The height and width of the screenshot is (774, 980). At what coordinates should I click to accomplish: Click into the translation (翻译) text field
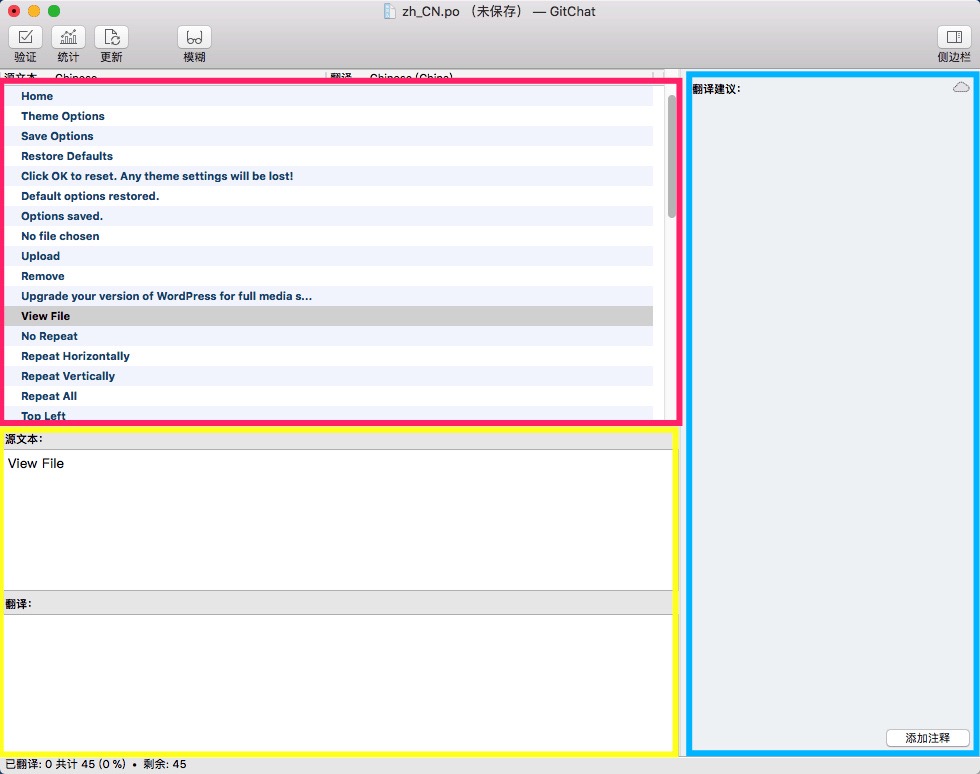click(x=338, y=683)
